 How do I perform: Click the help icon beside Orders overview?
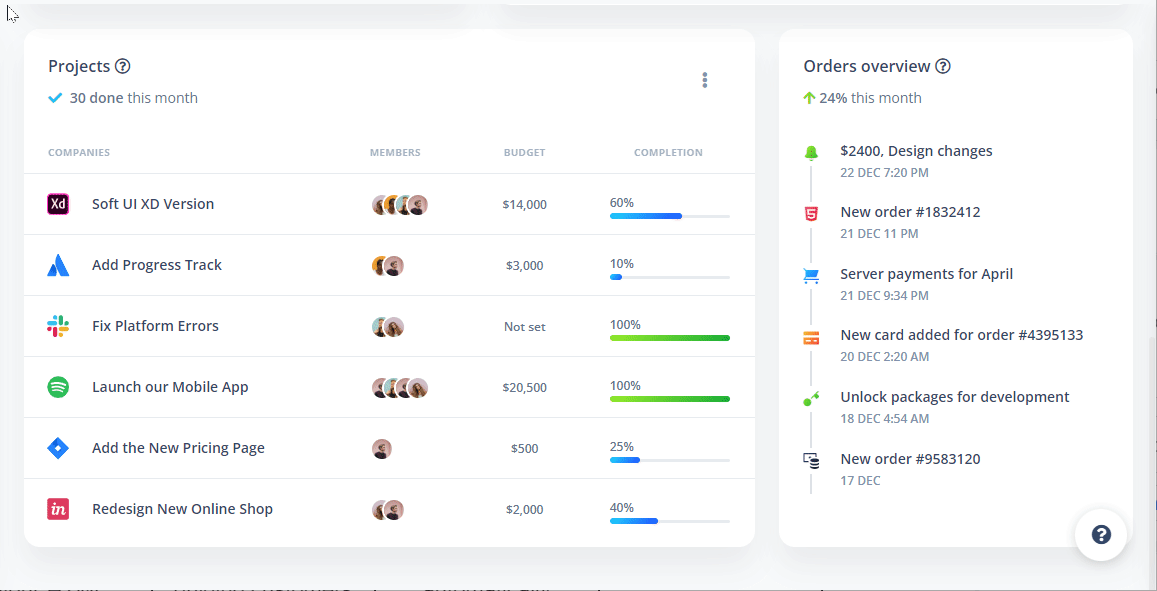(x=943, y=67)
